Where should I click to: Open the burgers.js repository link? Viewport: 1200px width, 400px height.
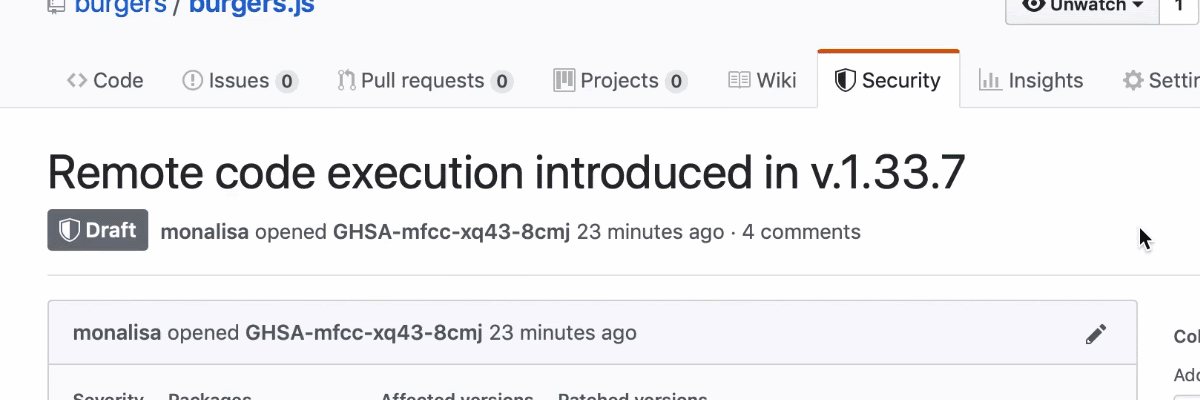coord(252,6)
